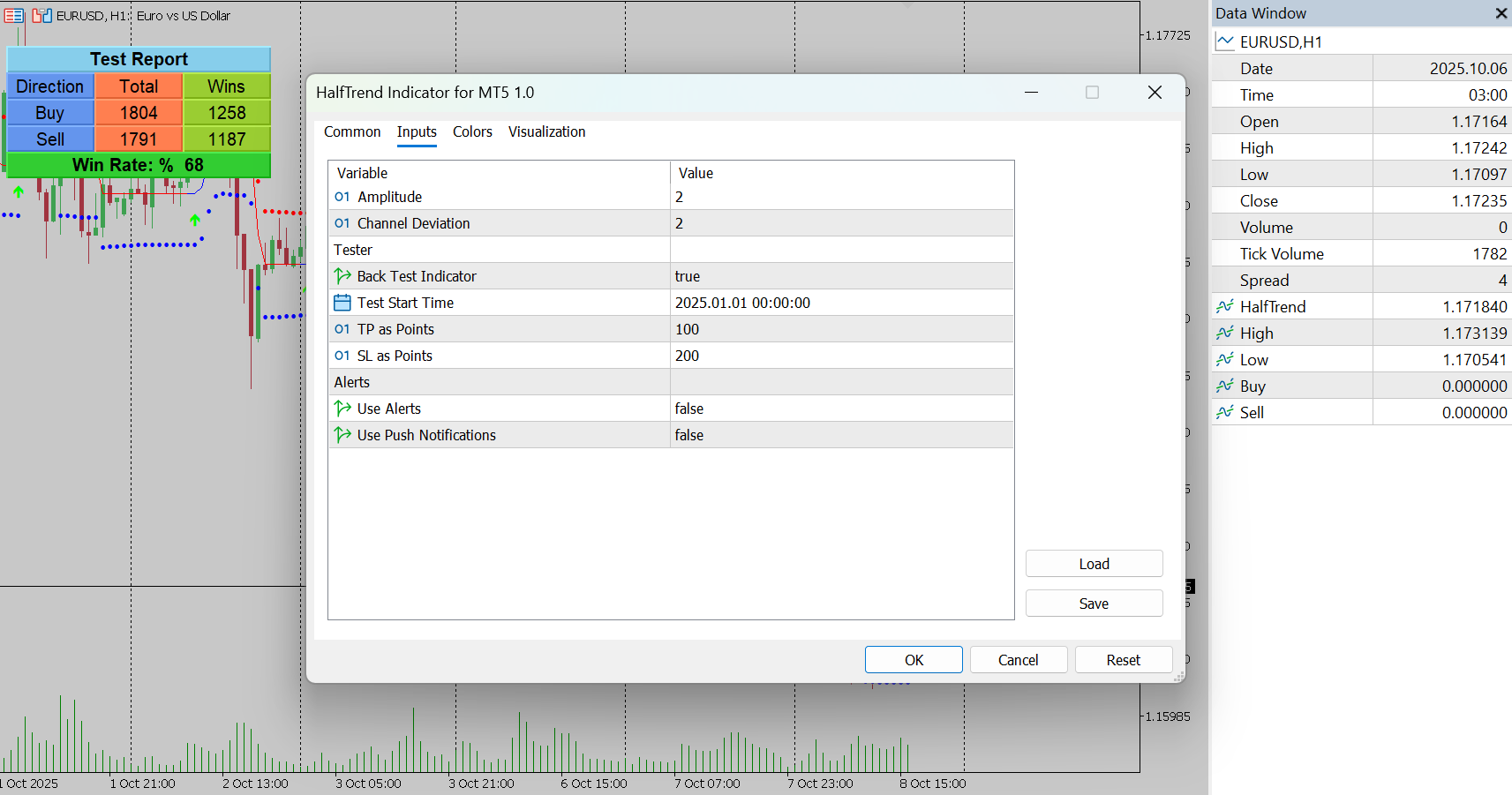The width and height of the screenshot is (1512, 795).
Task: Go to the Visualization tab
Action: (546, 131)
